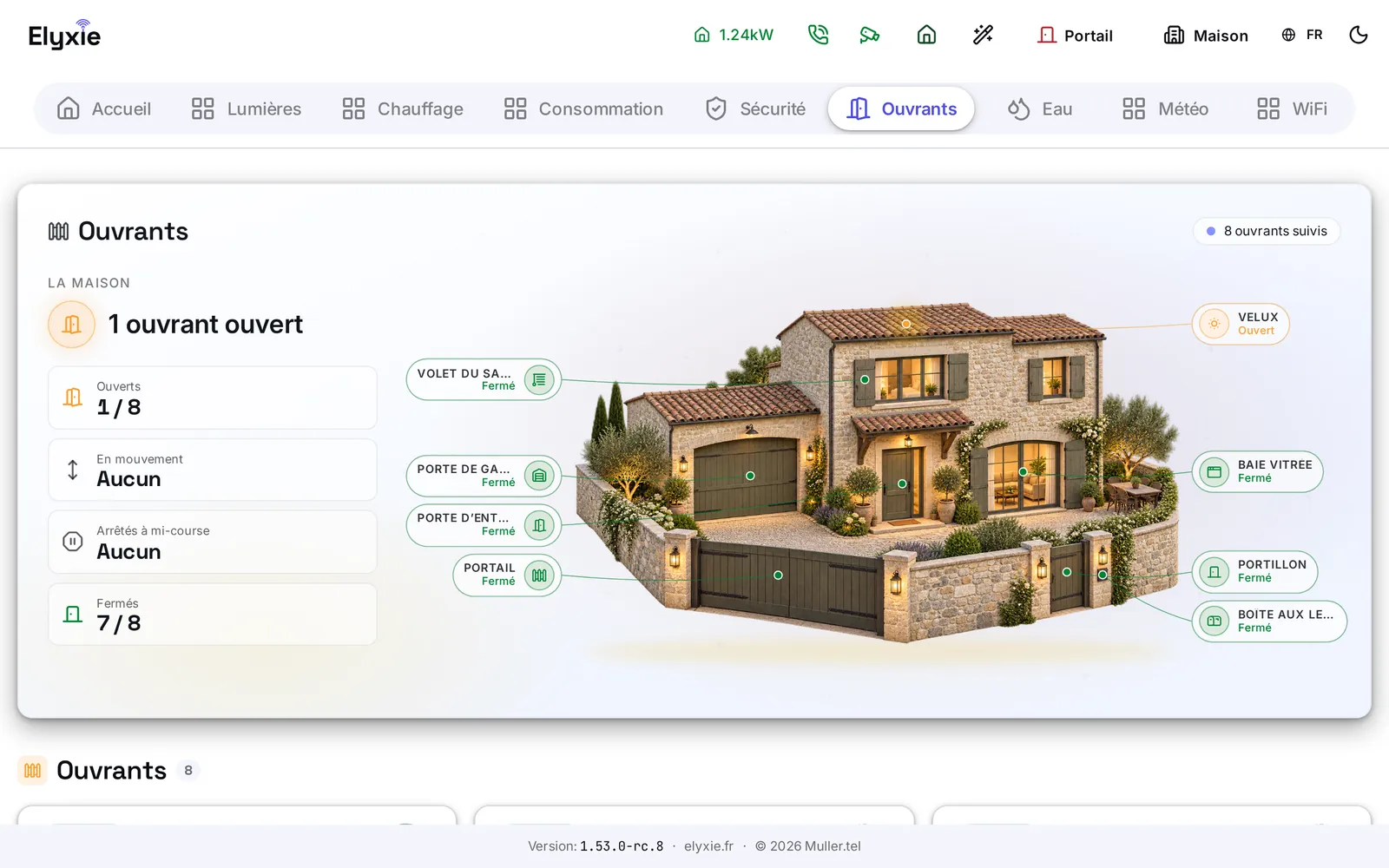Open the Eau tab

(1040, 108)
